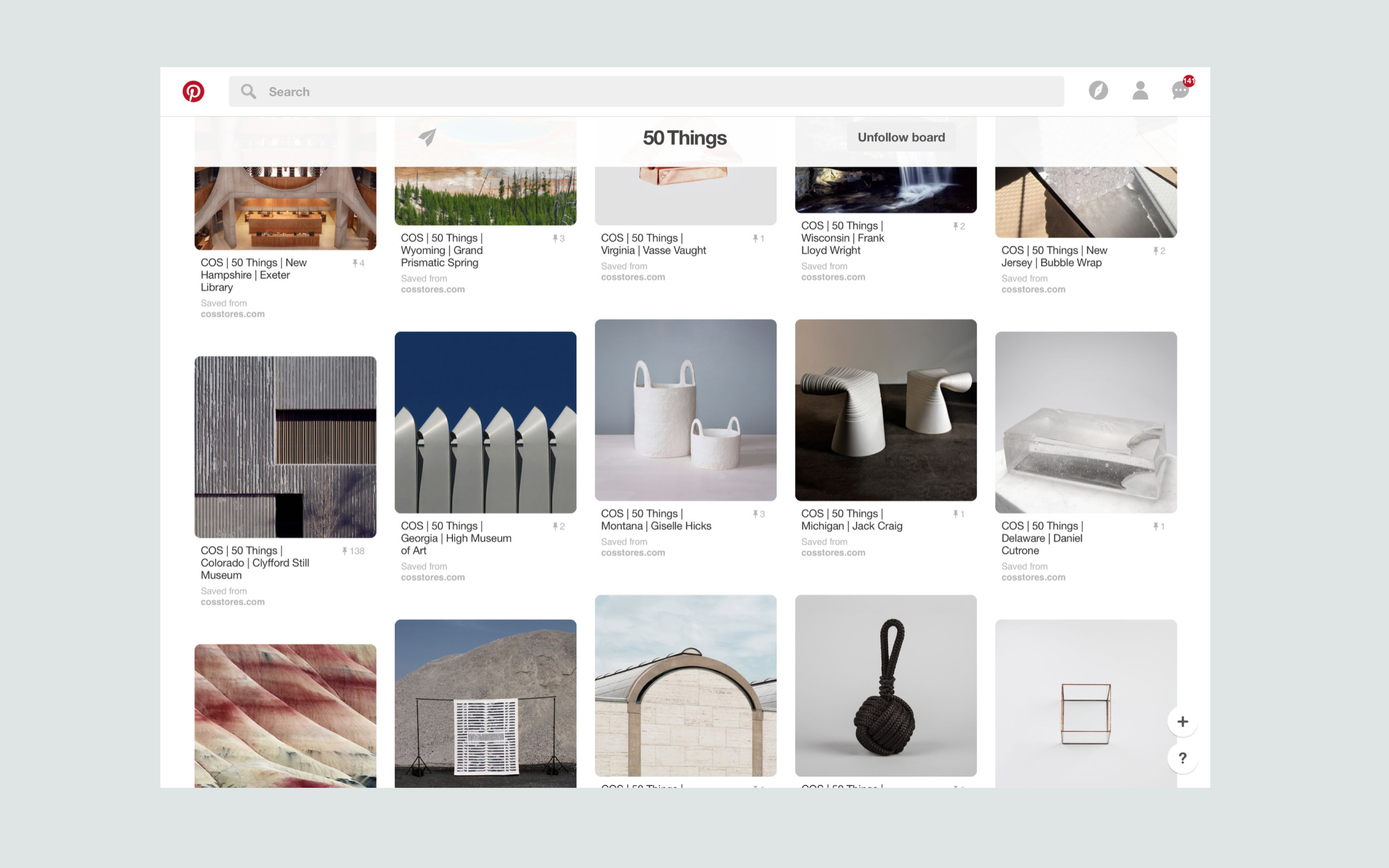Click cosstores.com under Montana pin

point(633,552)
